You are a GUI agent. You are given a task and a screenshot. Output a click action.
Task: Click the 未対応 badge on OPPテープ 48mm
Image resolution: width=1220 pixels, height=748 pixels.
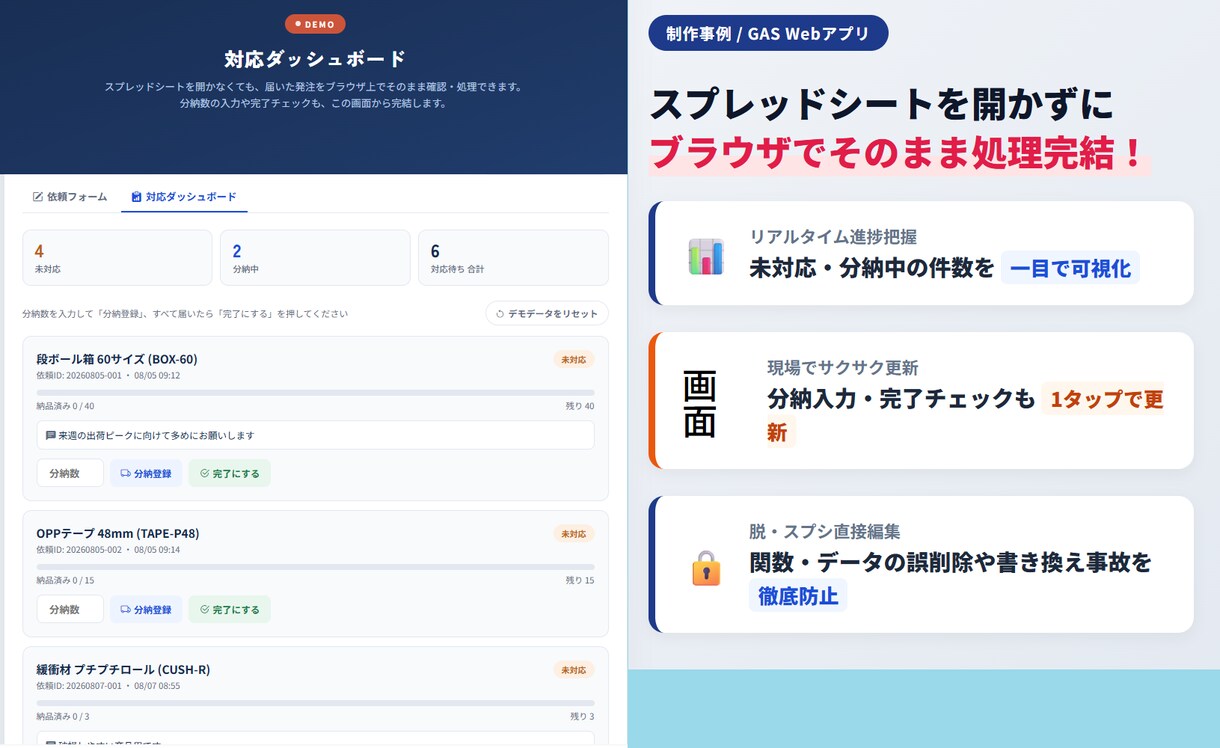coord(573,533)
